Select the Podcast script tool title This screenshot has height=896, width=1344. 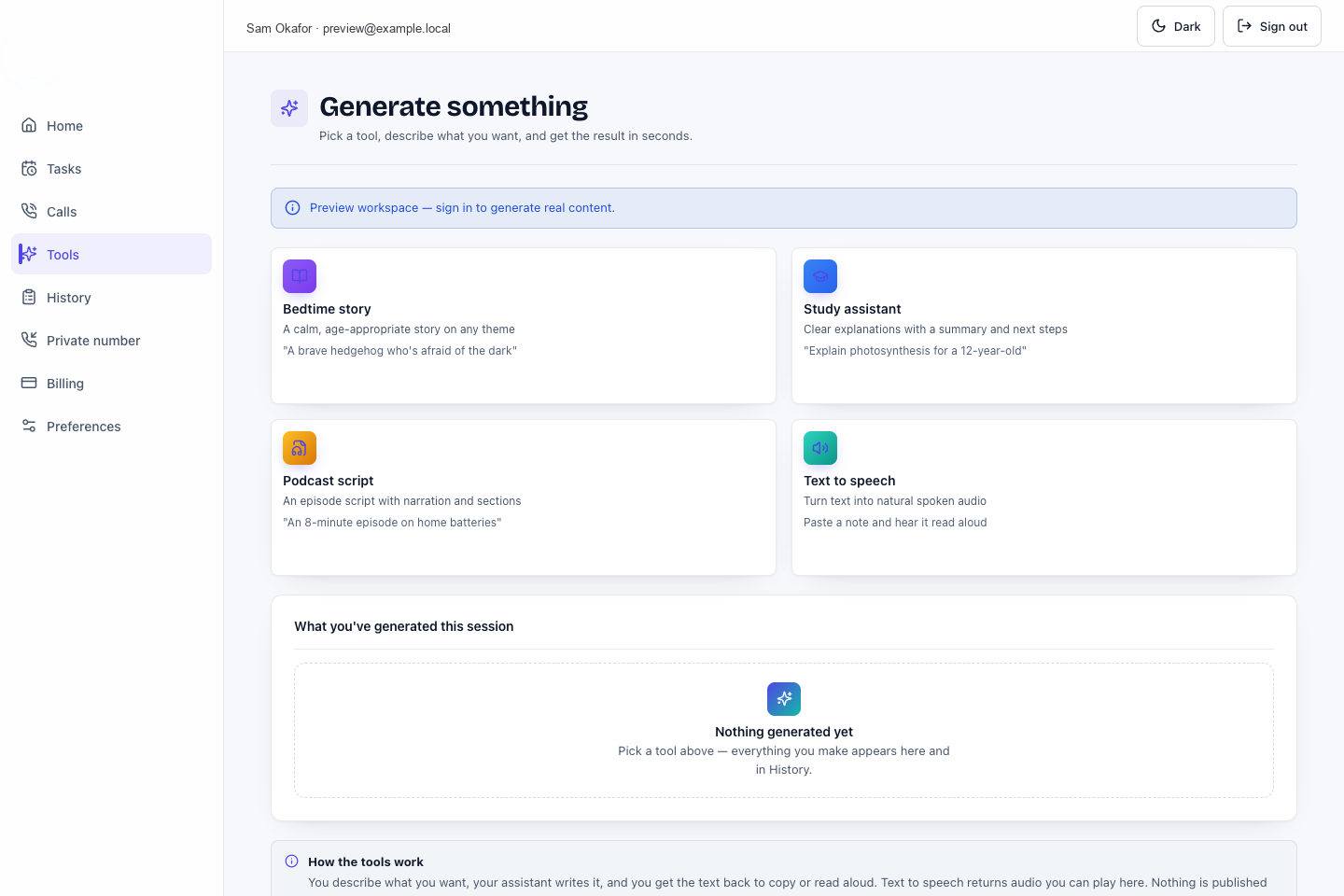point(328,481)
